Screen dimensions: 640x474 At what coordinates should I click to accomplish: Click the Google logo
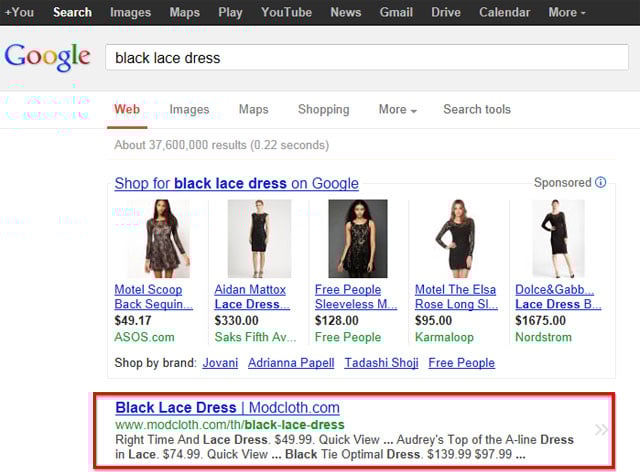pos(47,58)
